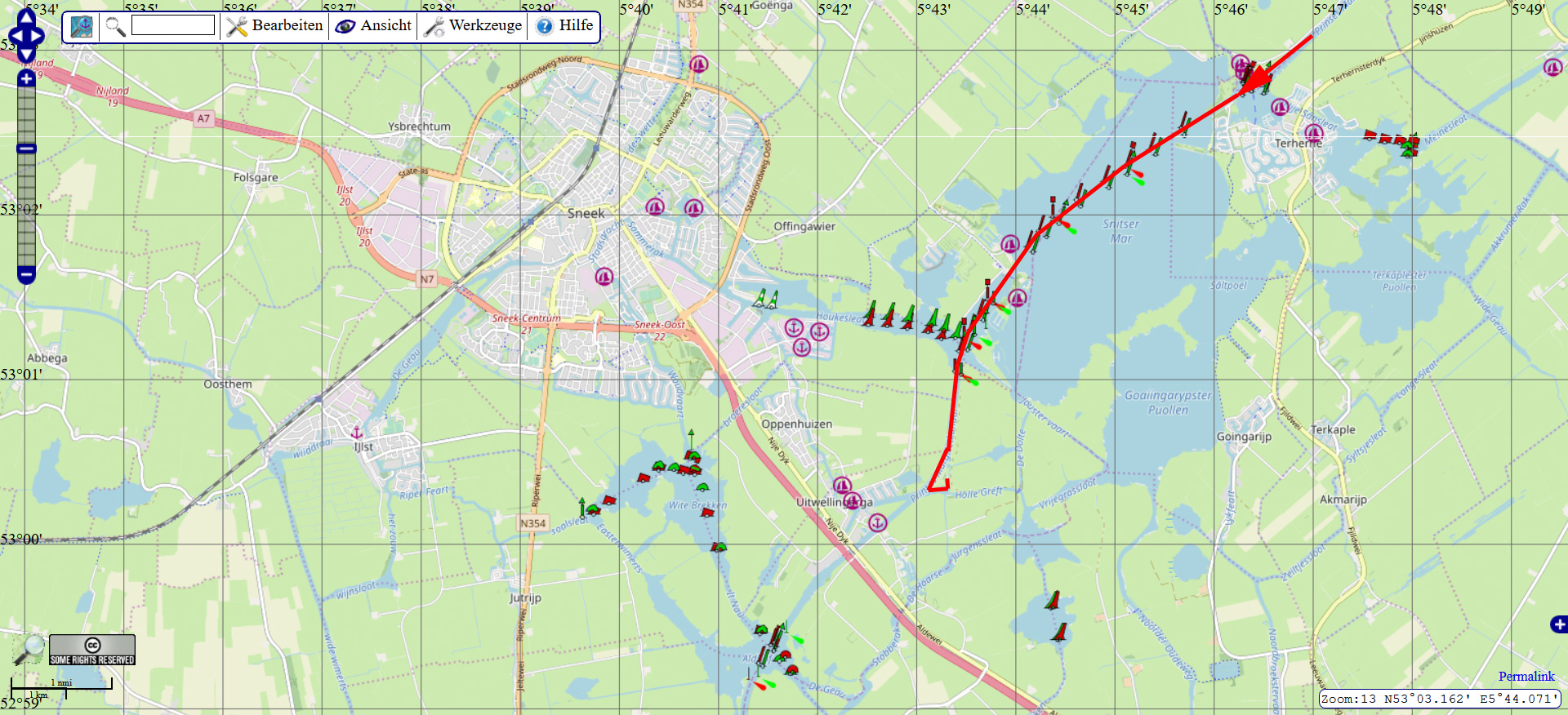1568x715 pixels.
Task: Zoom in with the plus button
Action: [x=26, y=78]
